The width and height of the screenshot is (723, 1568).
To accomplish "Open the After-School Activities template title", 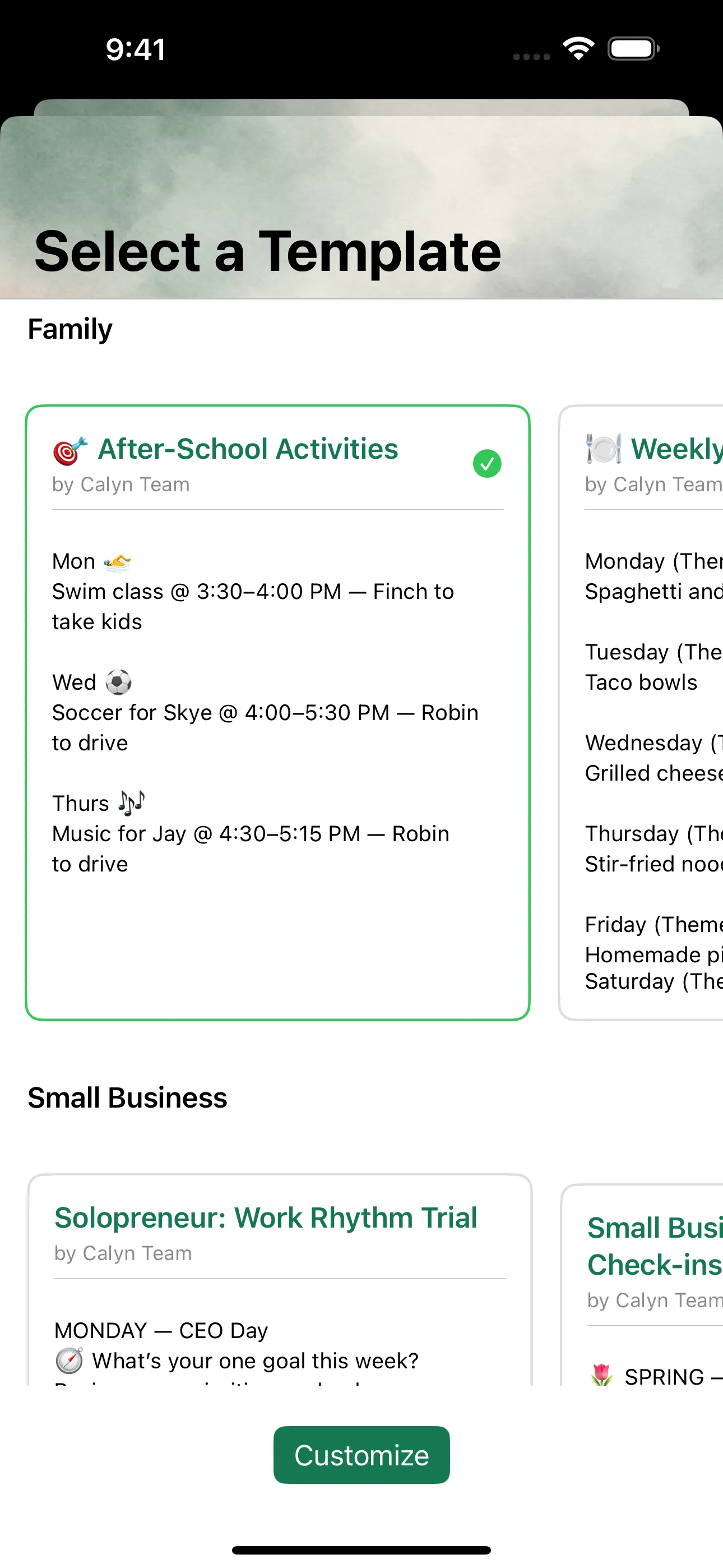I will [248, 449].
